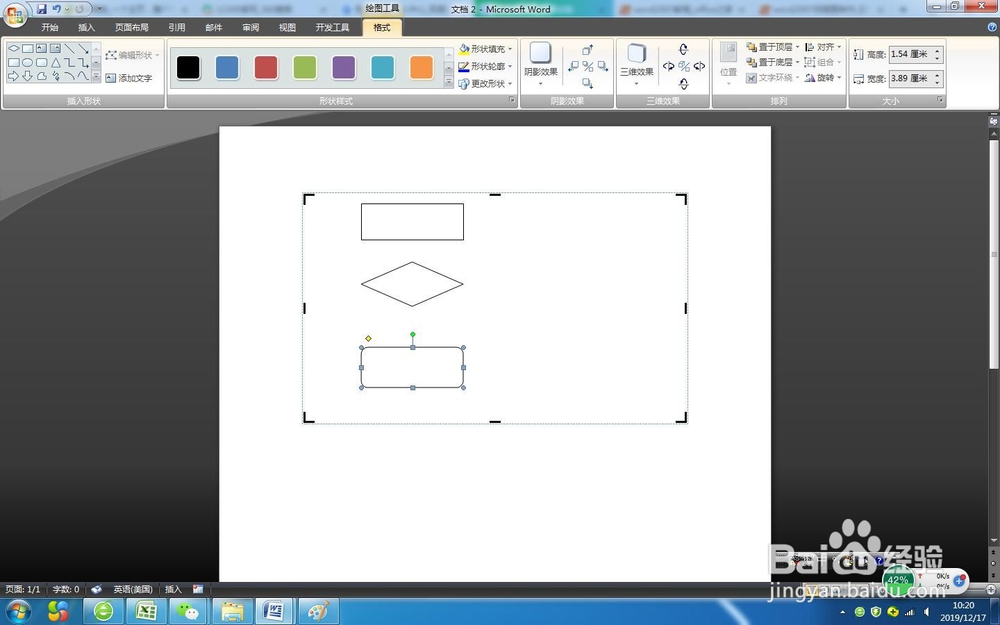Open size dialog launcher in 大小 group

(940, 100)
